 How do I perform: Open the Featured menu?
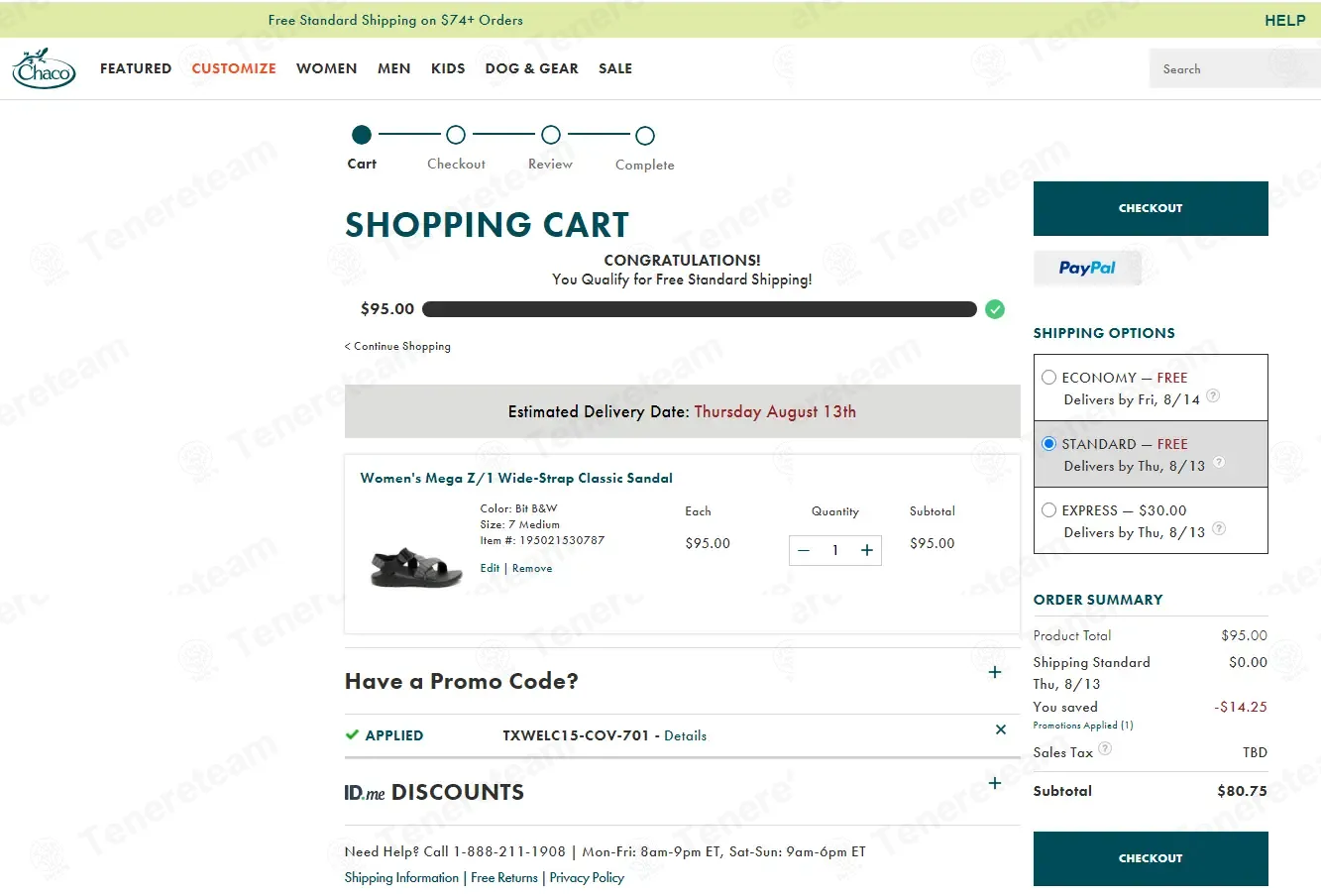(136, 68)
